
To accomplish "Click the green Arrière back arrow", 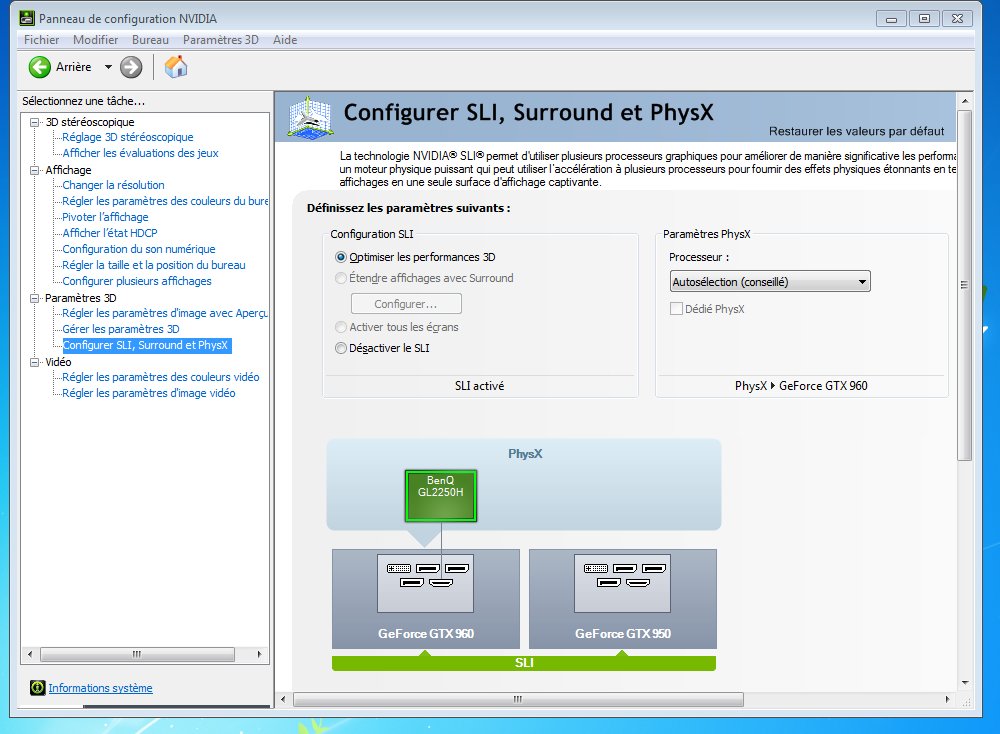I will pos(40,67).
